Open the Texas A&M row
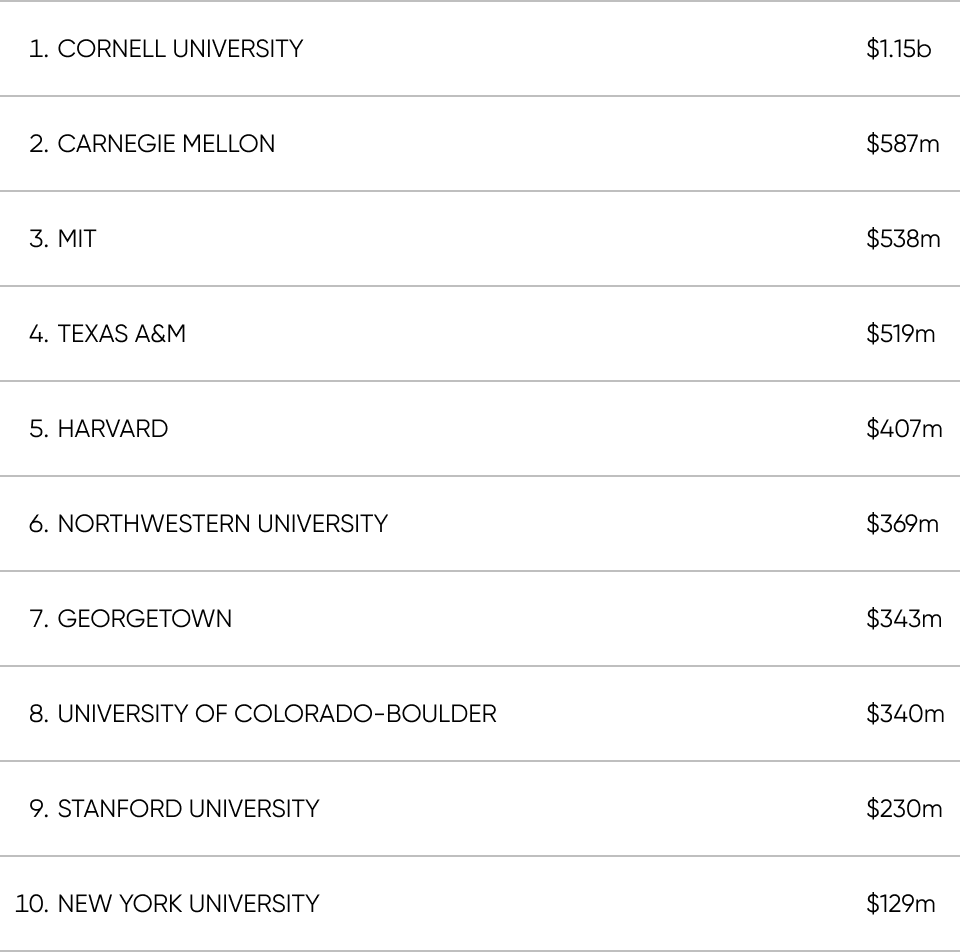 [x=480, y=333]
